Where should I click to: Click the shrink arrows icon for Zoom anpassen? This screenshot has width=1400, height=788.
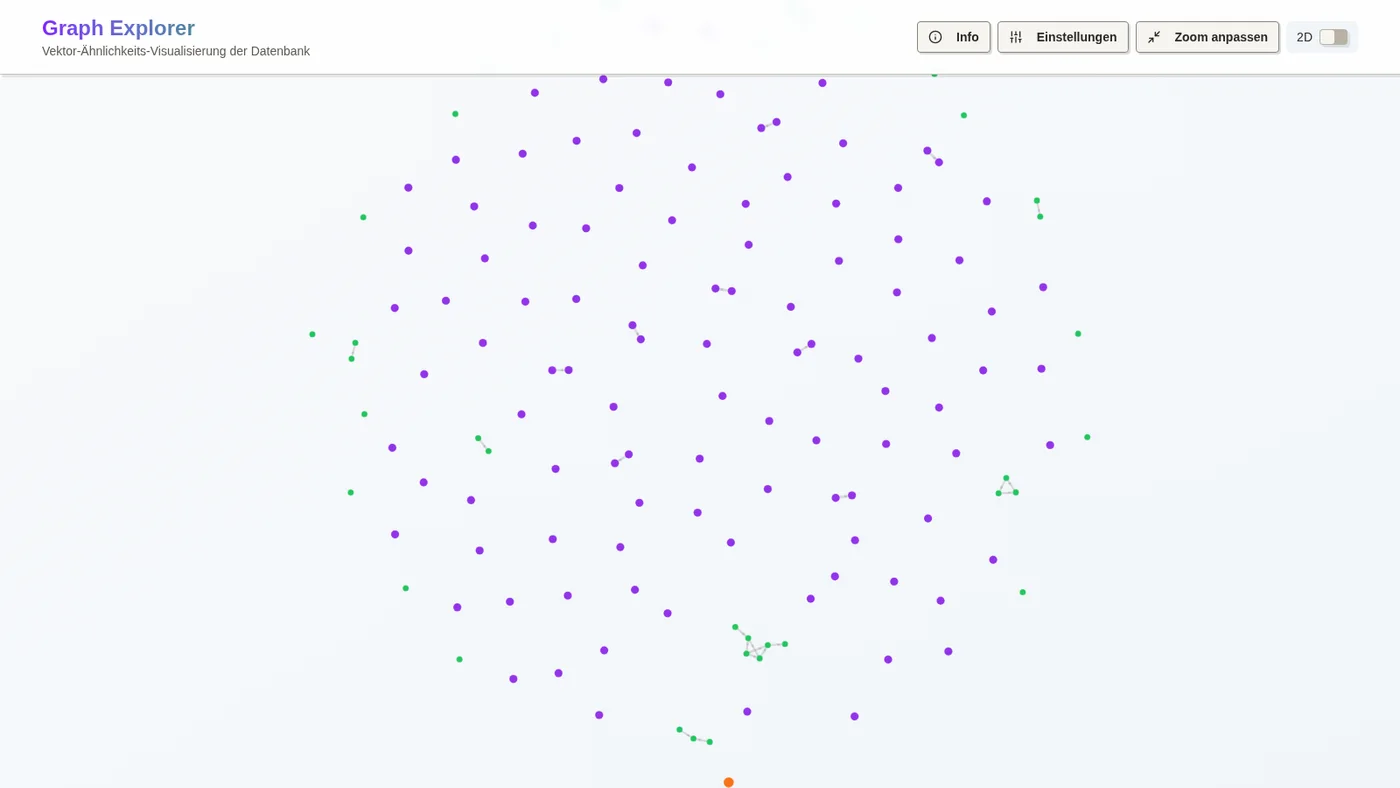[x=1154, y=37]
